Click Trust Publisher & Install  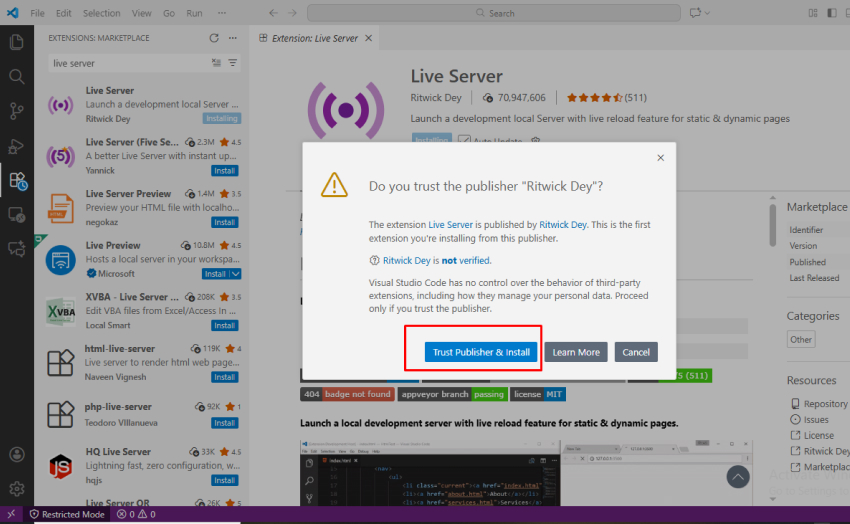pyautogui.click(x=481, y=352)
